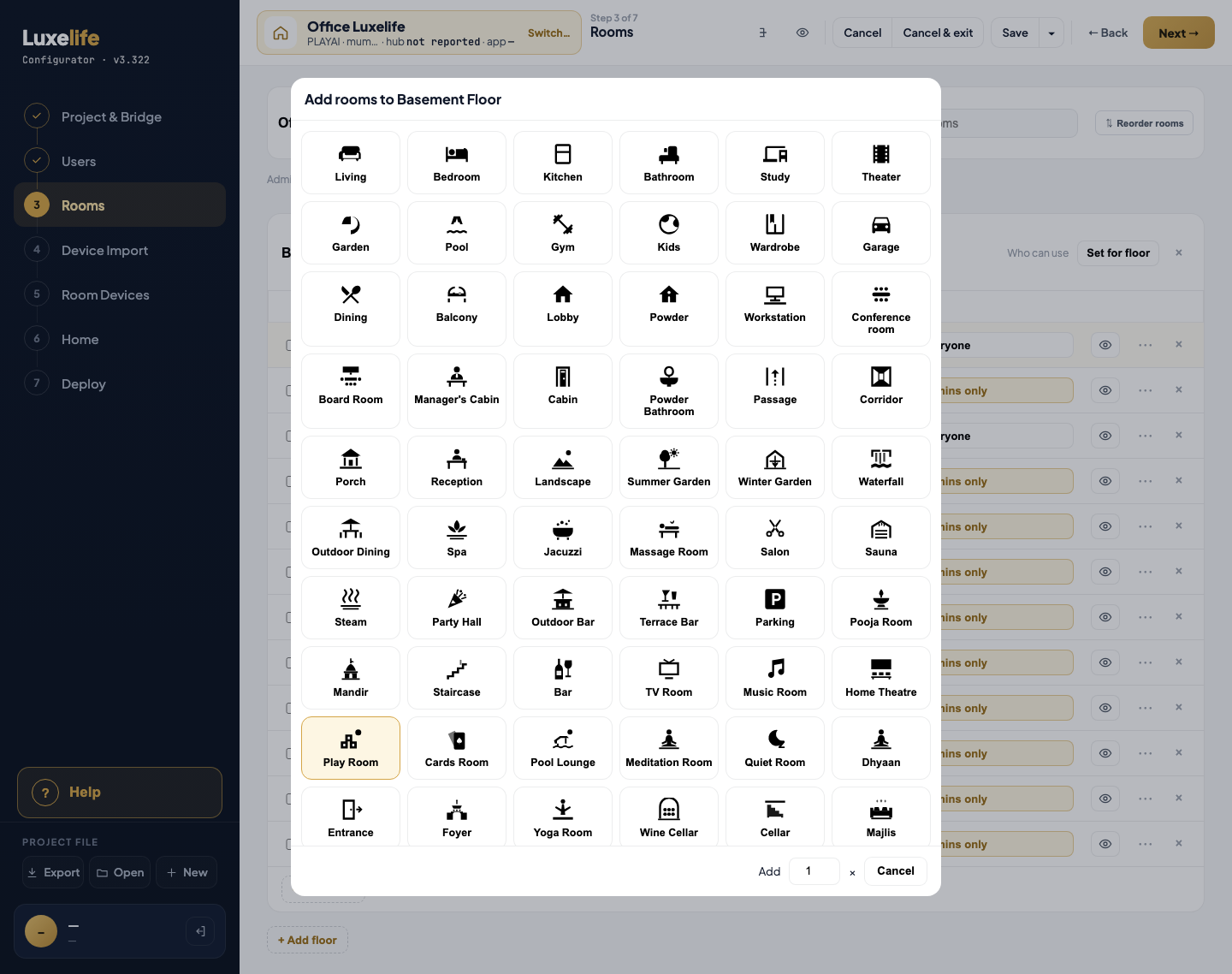
Task: Focus the room quantity input field
Action: [x=814, y=871]
